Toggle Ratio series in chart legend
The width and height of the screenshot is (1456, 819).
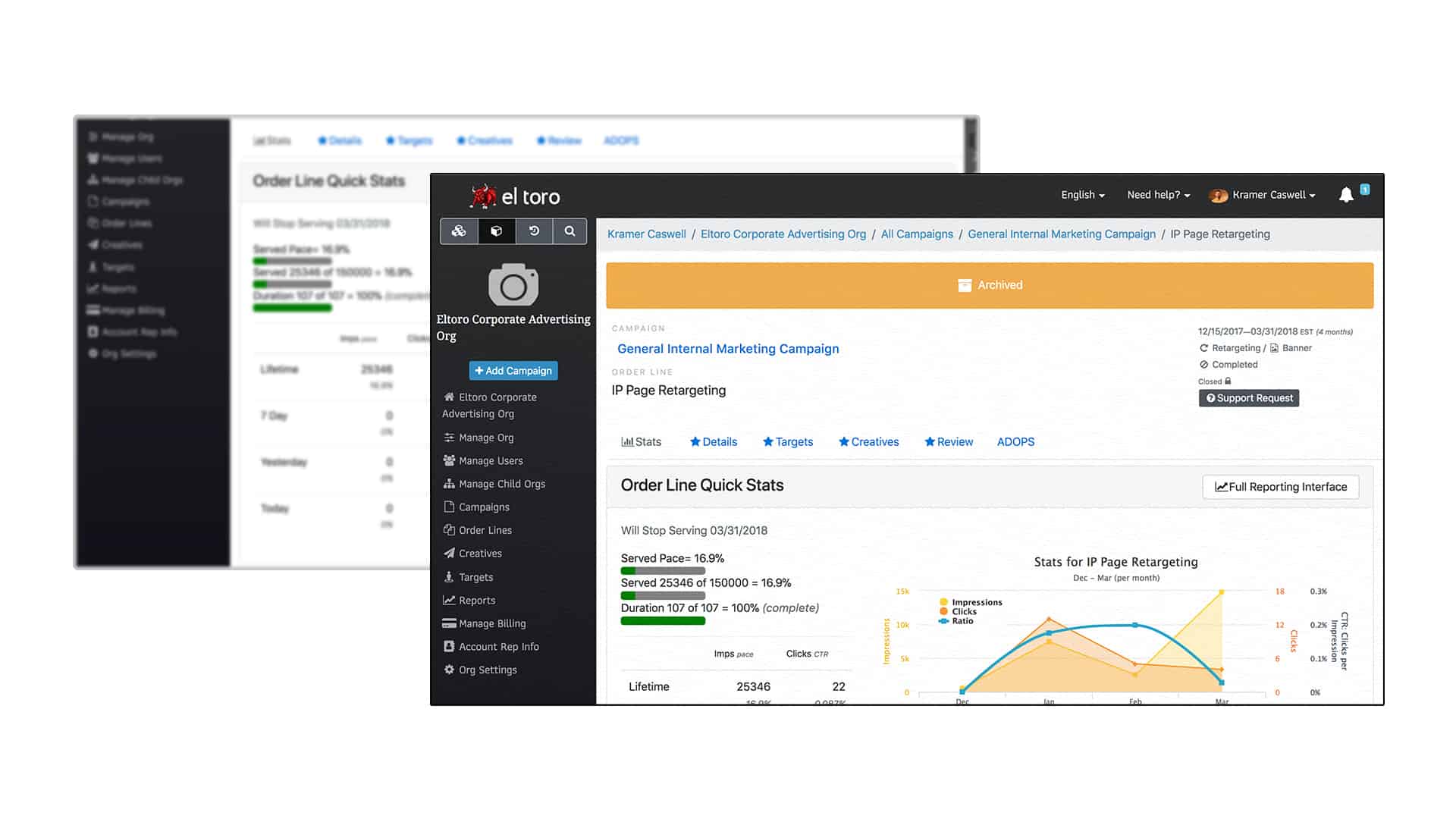click(956, 621)
